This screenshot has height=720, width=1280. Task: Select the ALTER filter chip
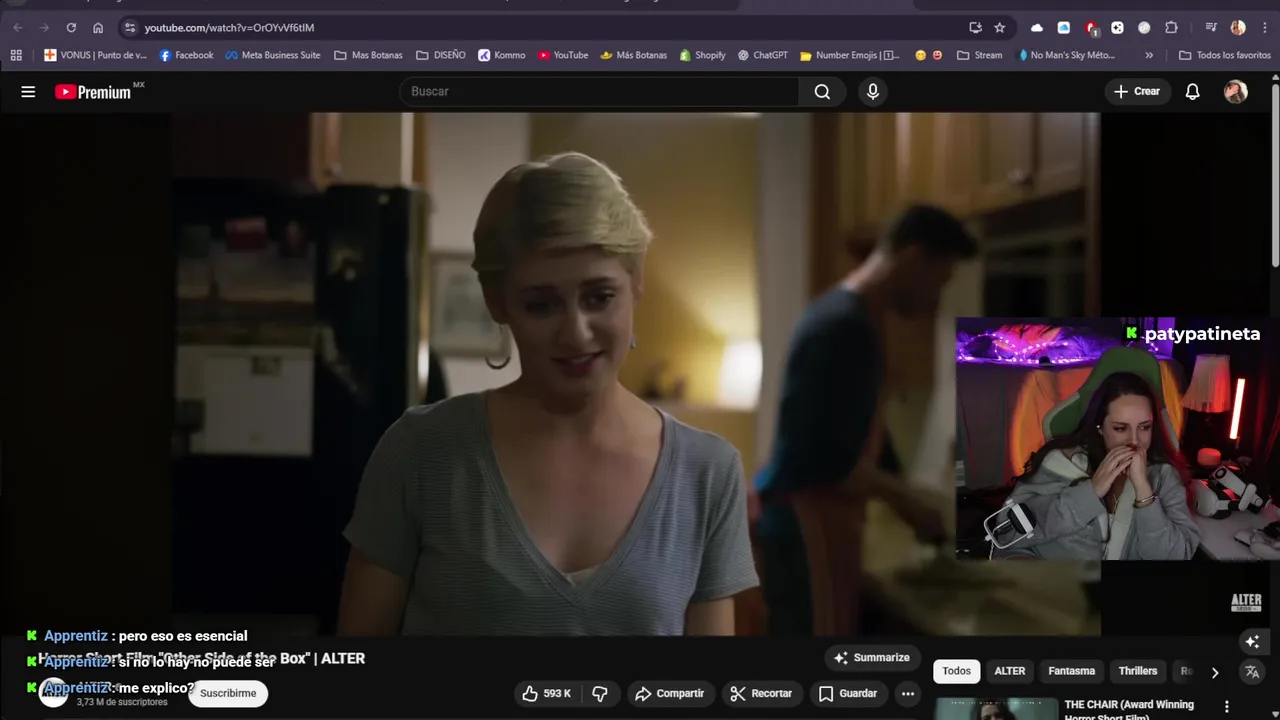pyautogui.click(x=1009, y=671)
